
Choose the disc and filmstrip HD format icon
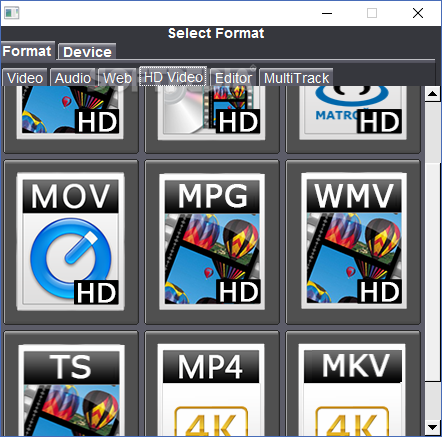(x=212, y=119)
